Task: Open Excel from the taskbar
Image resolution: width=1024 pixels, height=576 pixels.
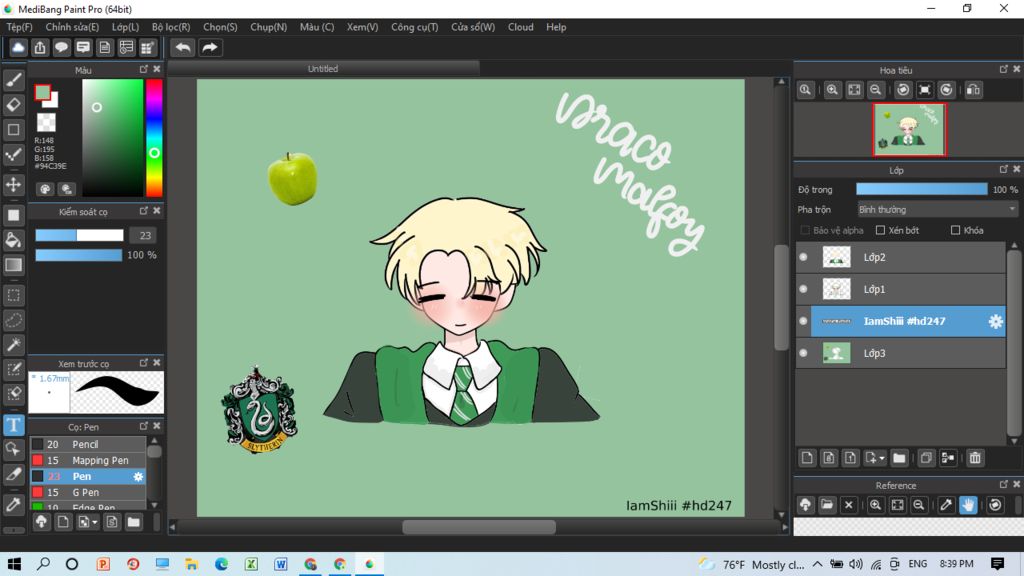Action: tap(251, 564)
